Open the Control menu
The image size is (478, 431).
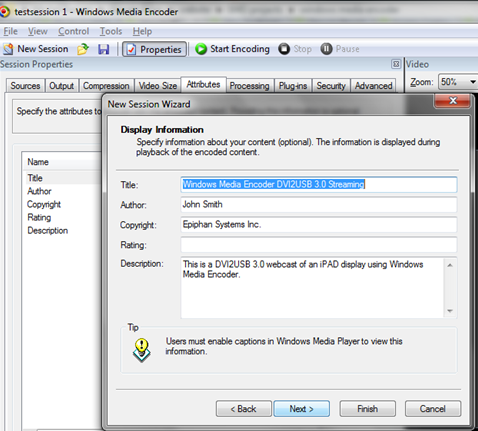(73, 31)
